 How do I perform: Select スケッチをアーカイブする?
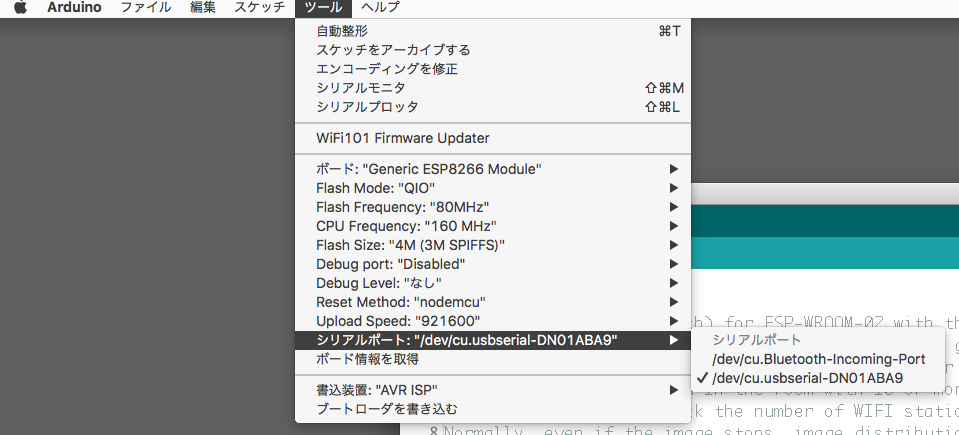493,50
